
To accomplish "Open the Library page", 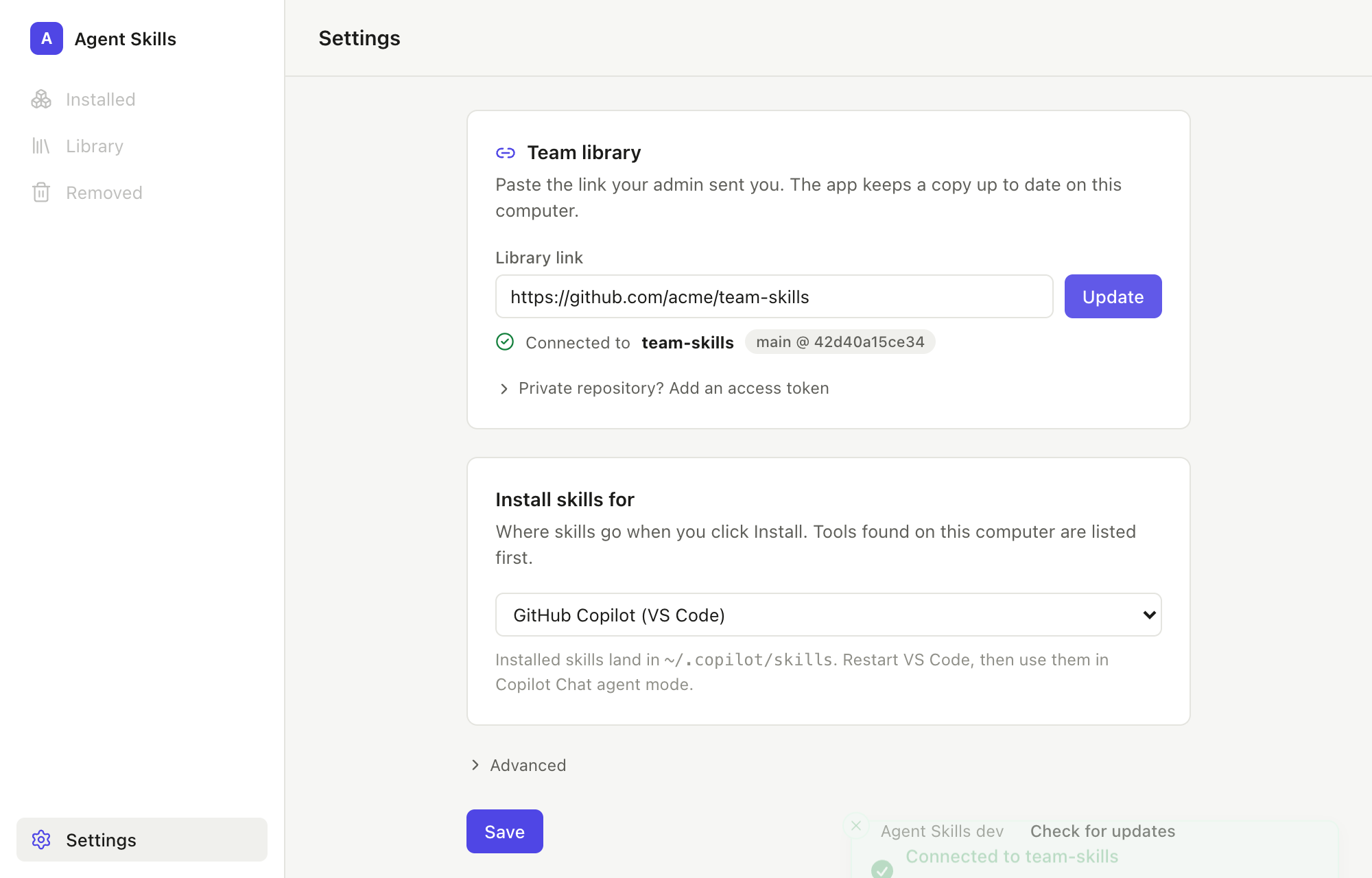I will [142, 146].
